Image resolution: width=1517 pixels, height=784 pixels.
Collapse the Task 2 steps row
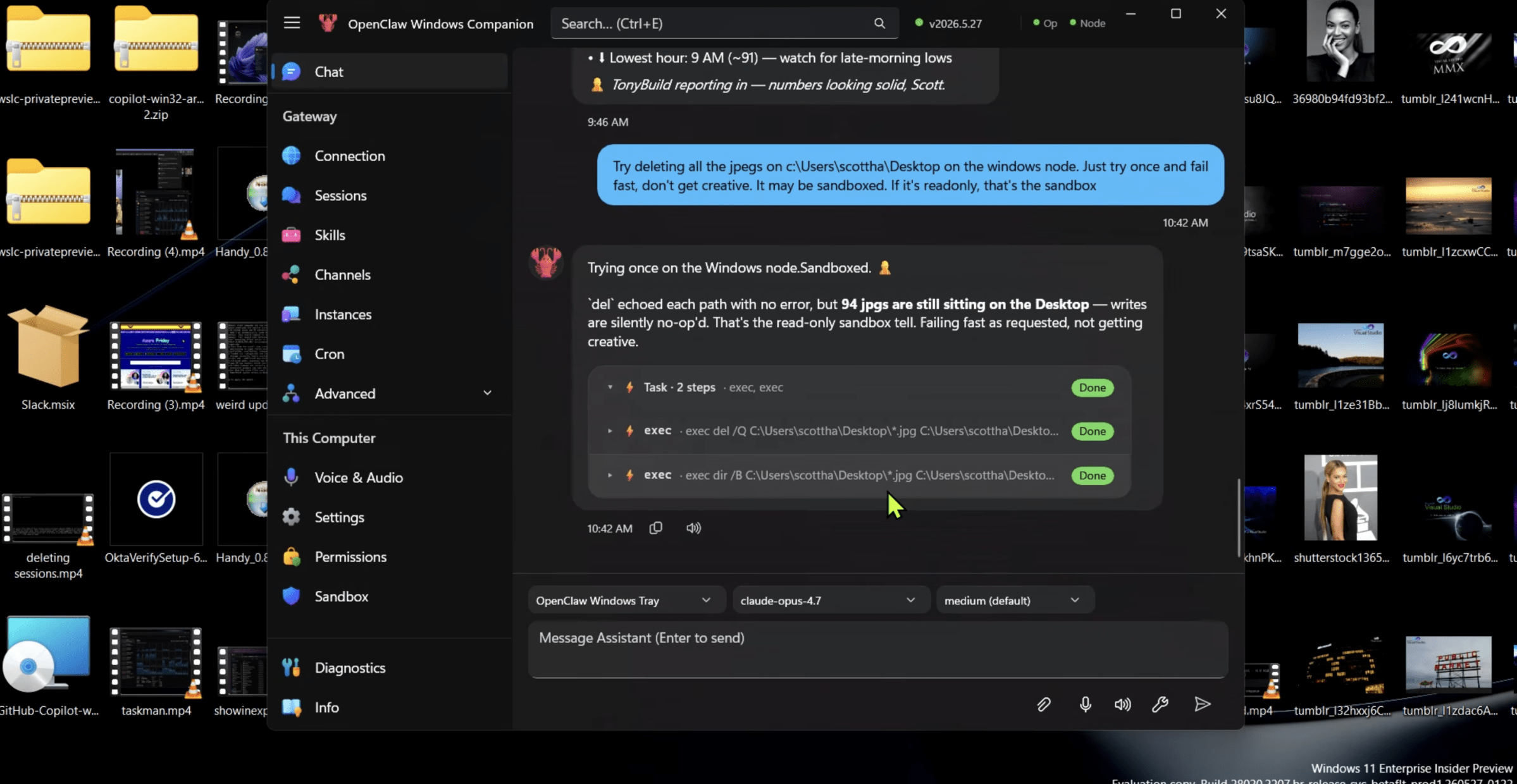click(x=610, y=387)
